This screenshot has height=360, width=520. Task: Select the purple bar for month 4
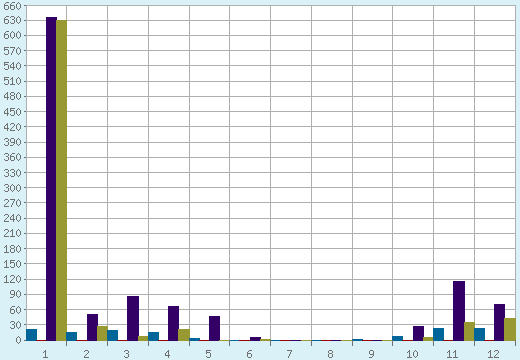pos(173,323)
